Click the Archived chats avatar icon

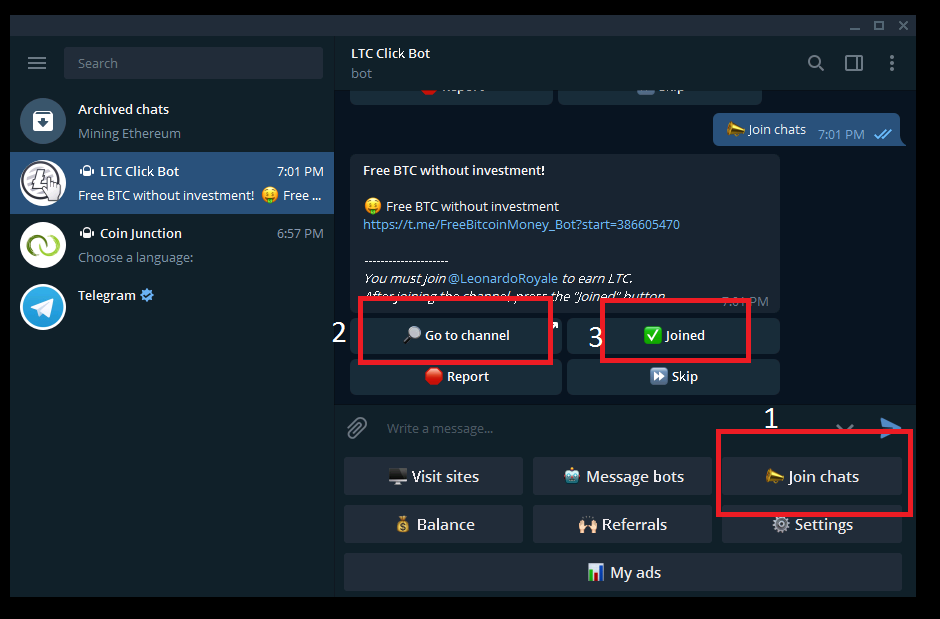[43, 121]
